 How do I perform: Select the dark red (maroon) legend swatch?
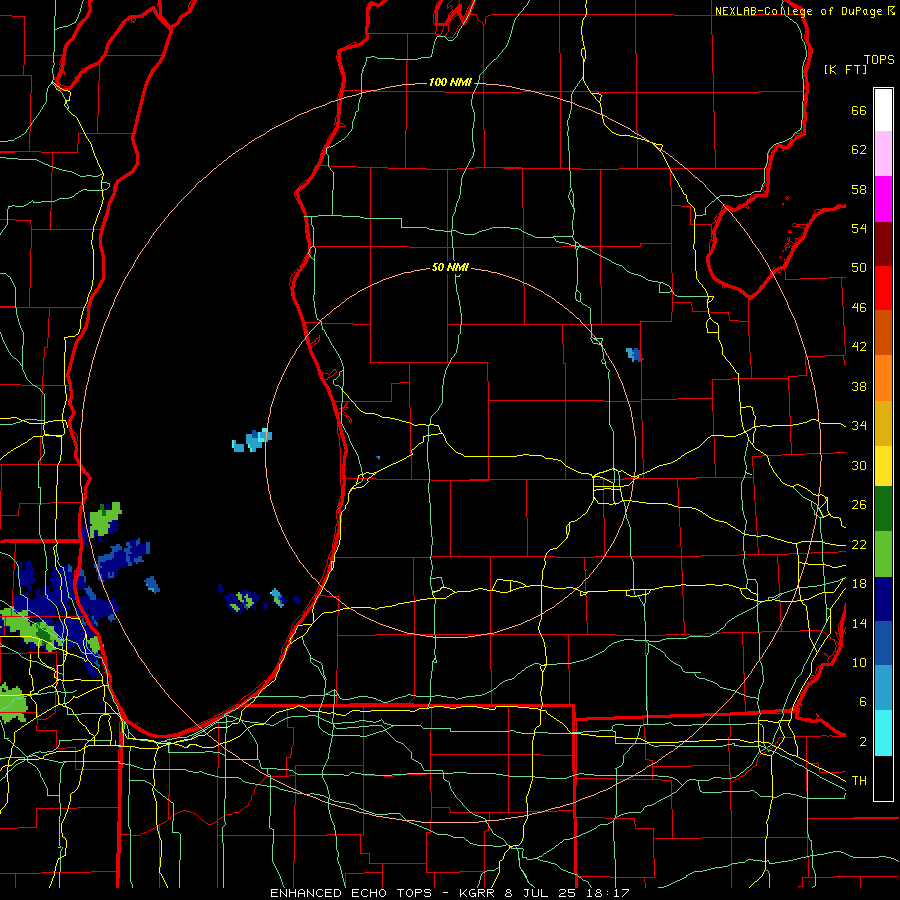[x=883, y=243]
